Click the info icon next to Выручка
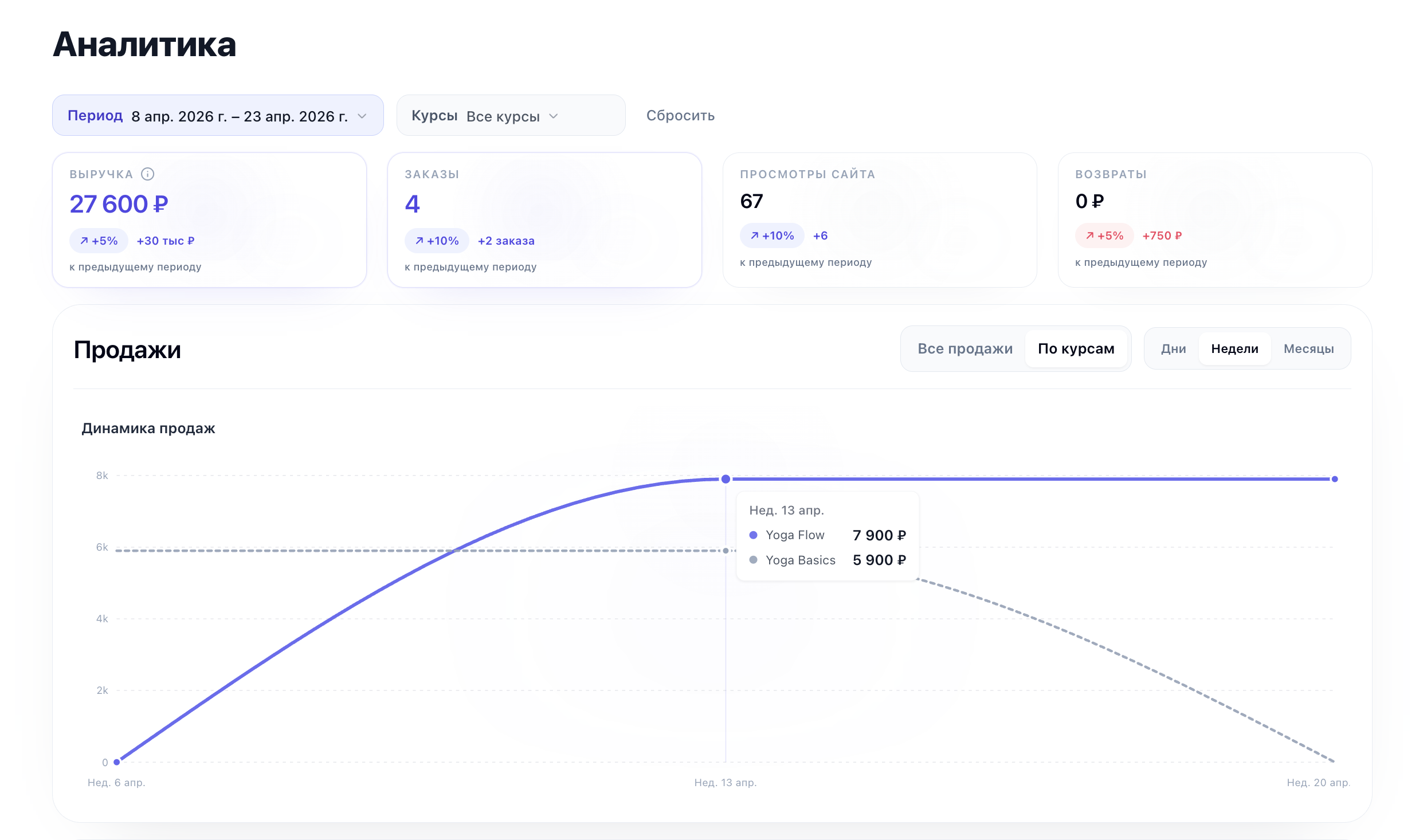The height and width of the screenshot is (840, 1427). point(147,174)
